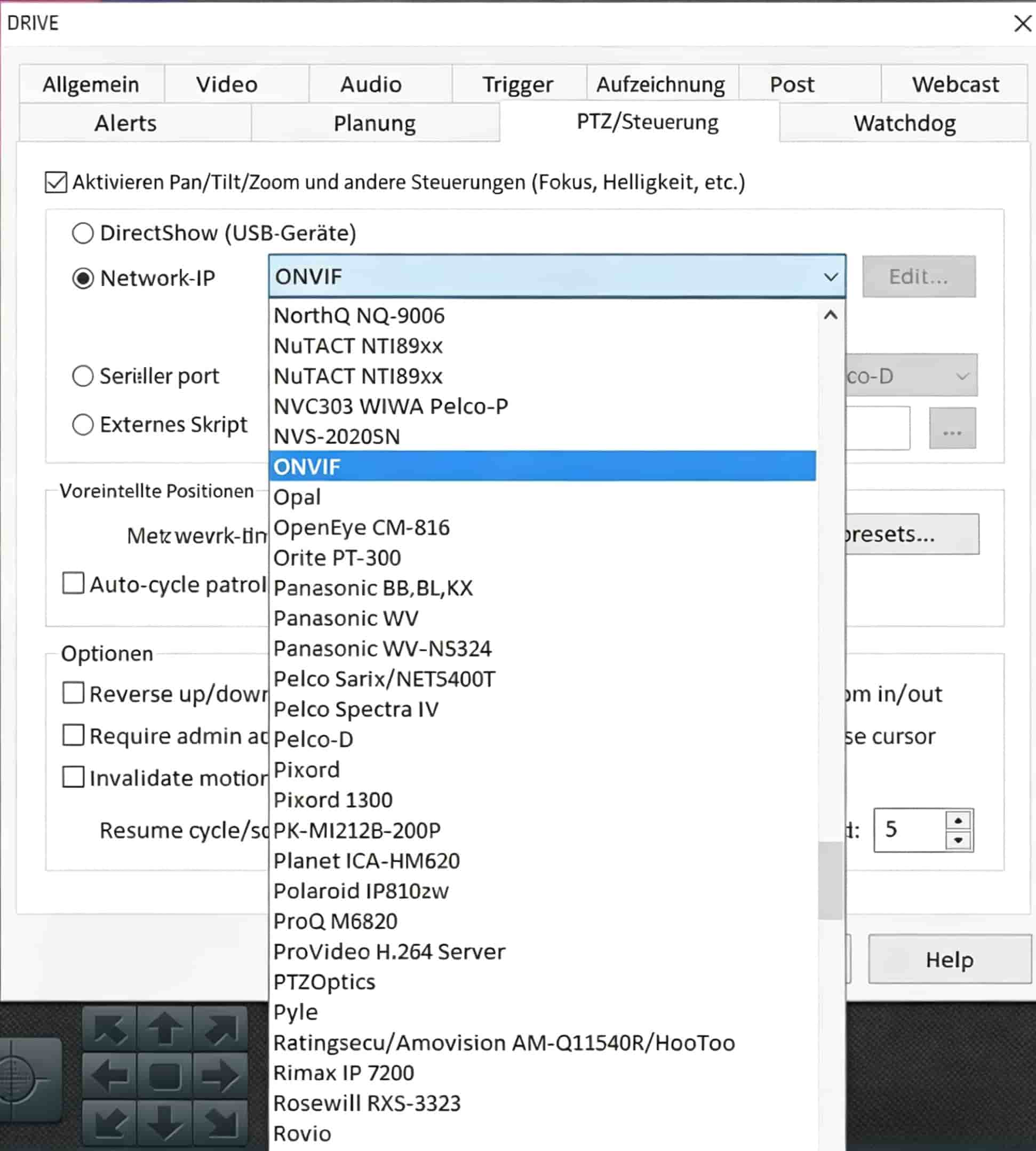
Task: Choose PTZOptics from the list
Action: coord(543,982)
